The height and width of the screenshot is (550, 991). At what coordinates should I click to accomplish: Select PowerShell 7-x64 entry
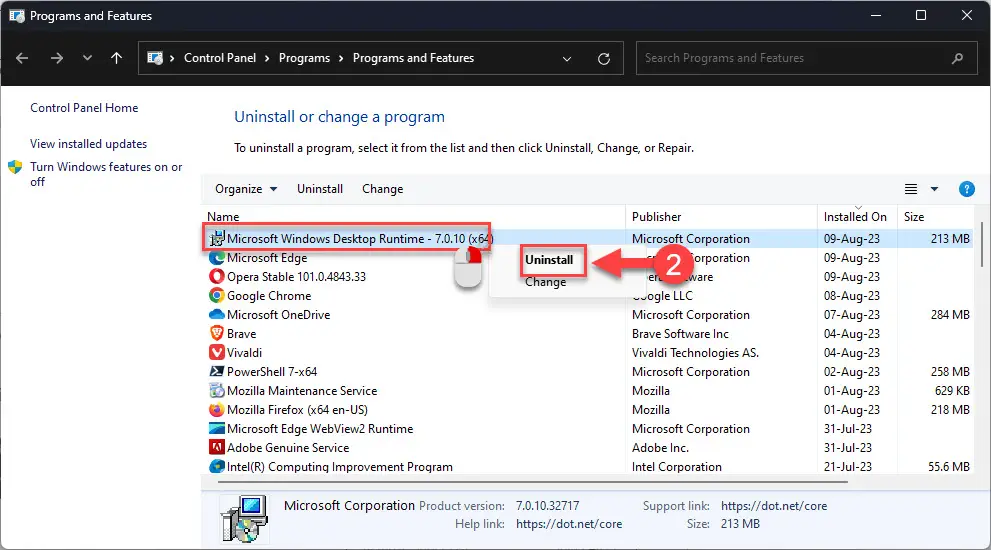[272, 372]
